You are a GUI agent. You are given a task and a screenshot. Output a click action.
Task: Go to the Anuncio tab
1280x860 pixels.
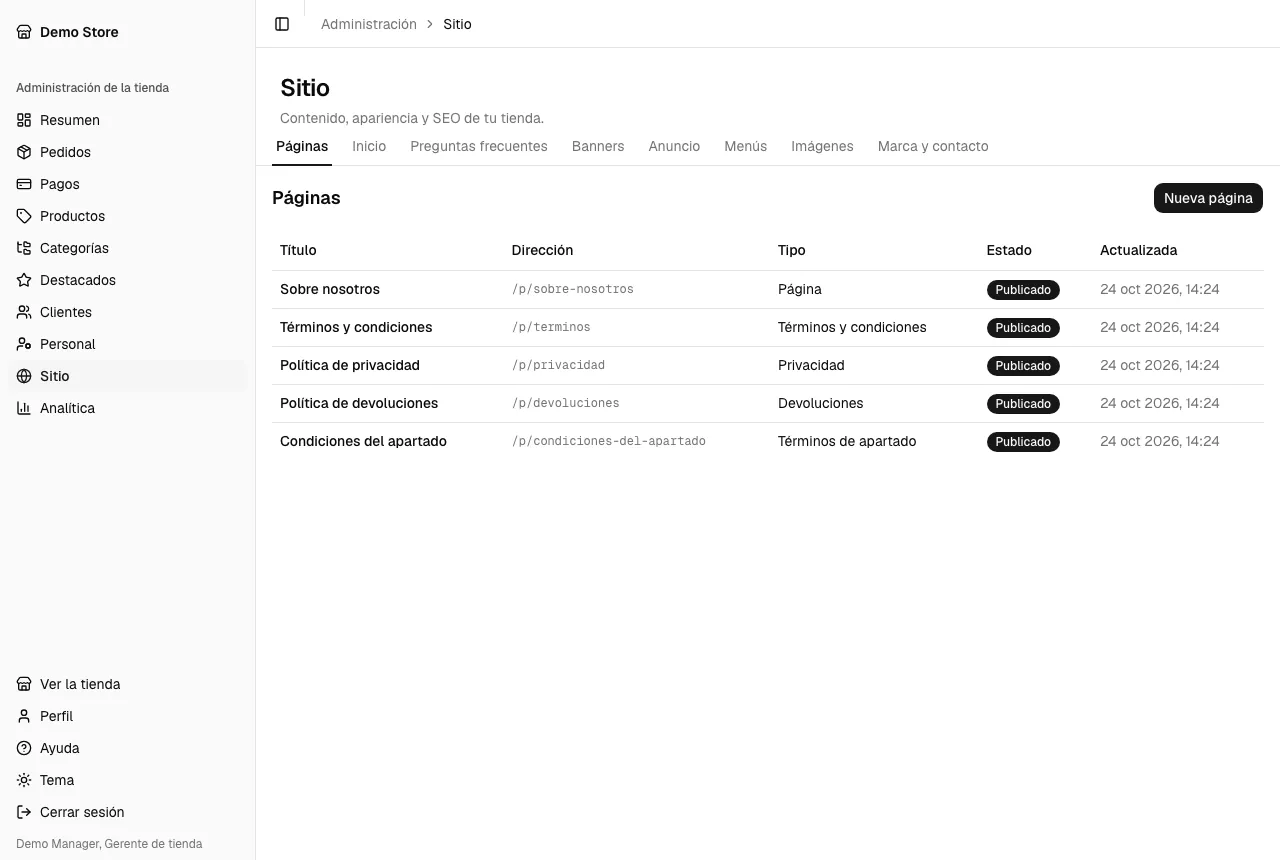click(674, 146)
